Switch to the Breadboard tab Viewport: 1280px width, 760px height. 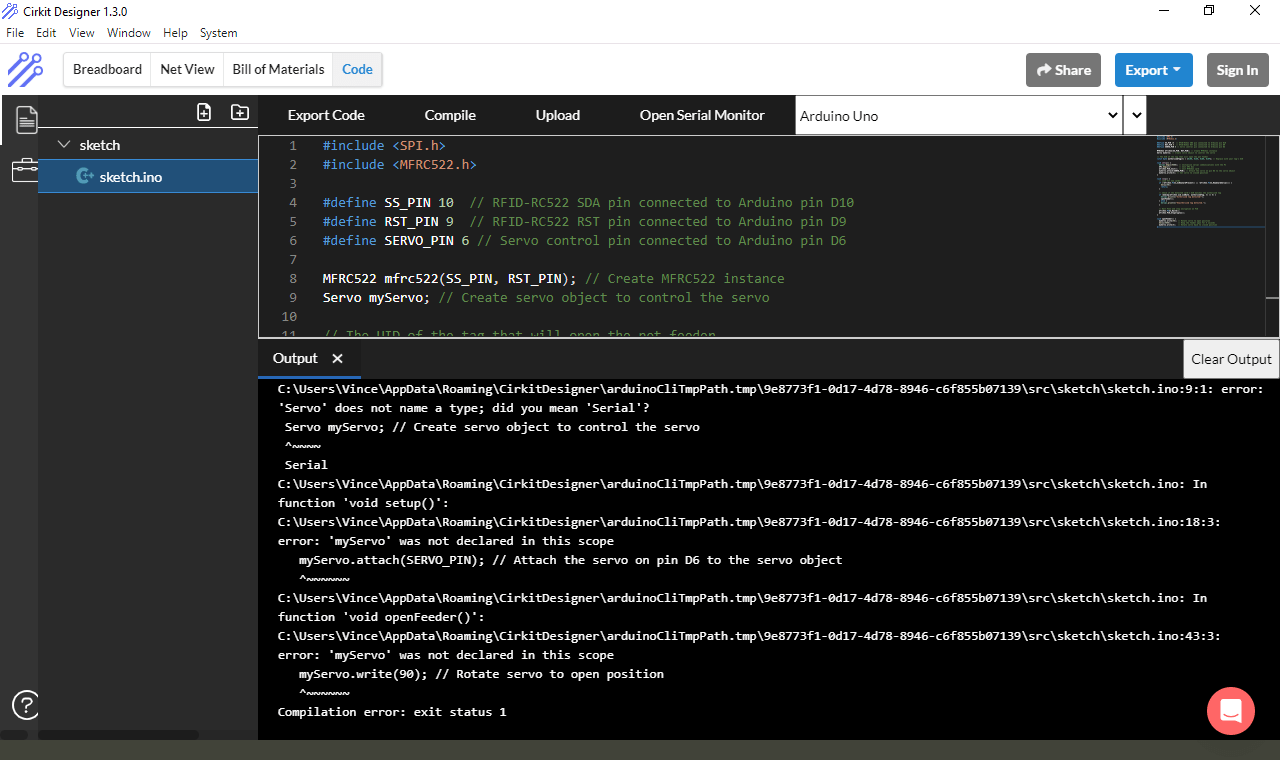tap(108, 70)
